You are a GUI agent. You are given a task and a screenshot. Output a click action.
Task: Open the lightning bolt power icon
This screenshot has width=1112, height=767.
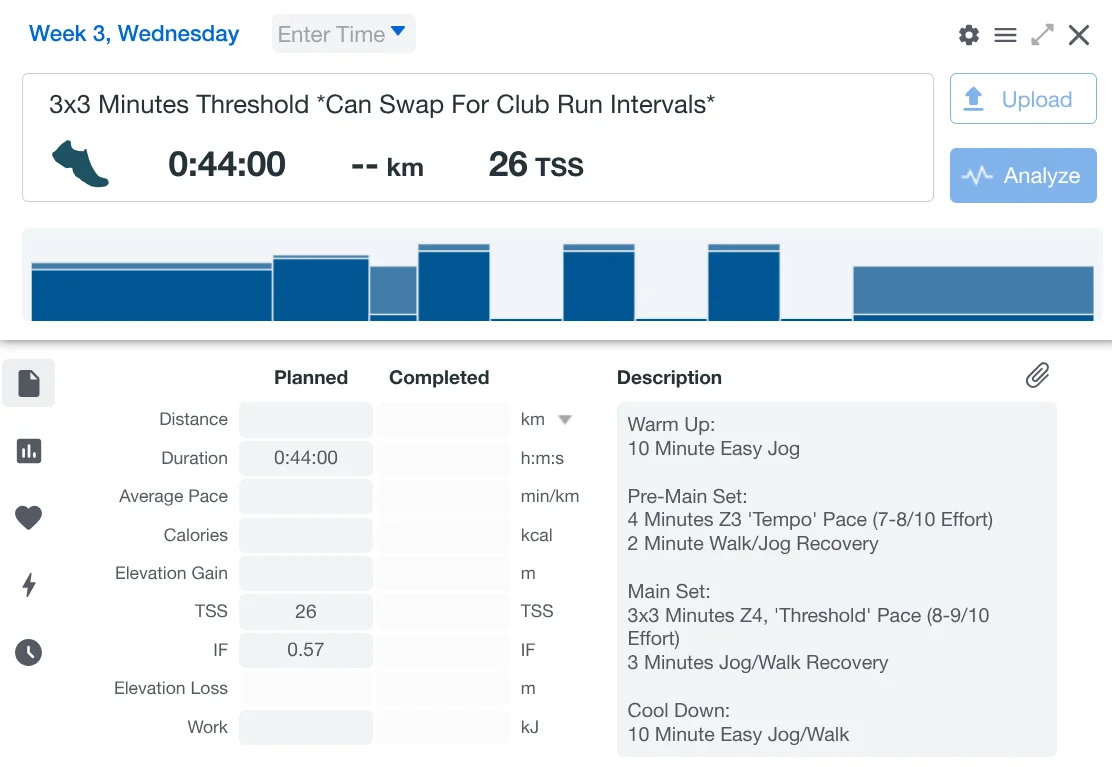pyautogui.click(x=29, y=585)
